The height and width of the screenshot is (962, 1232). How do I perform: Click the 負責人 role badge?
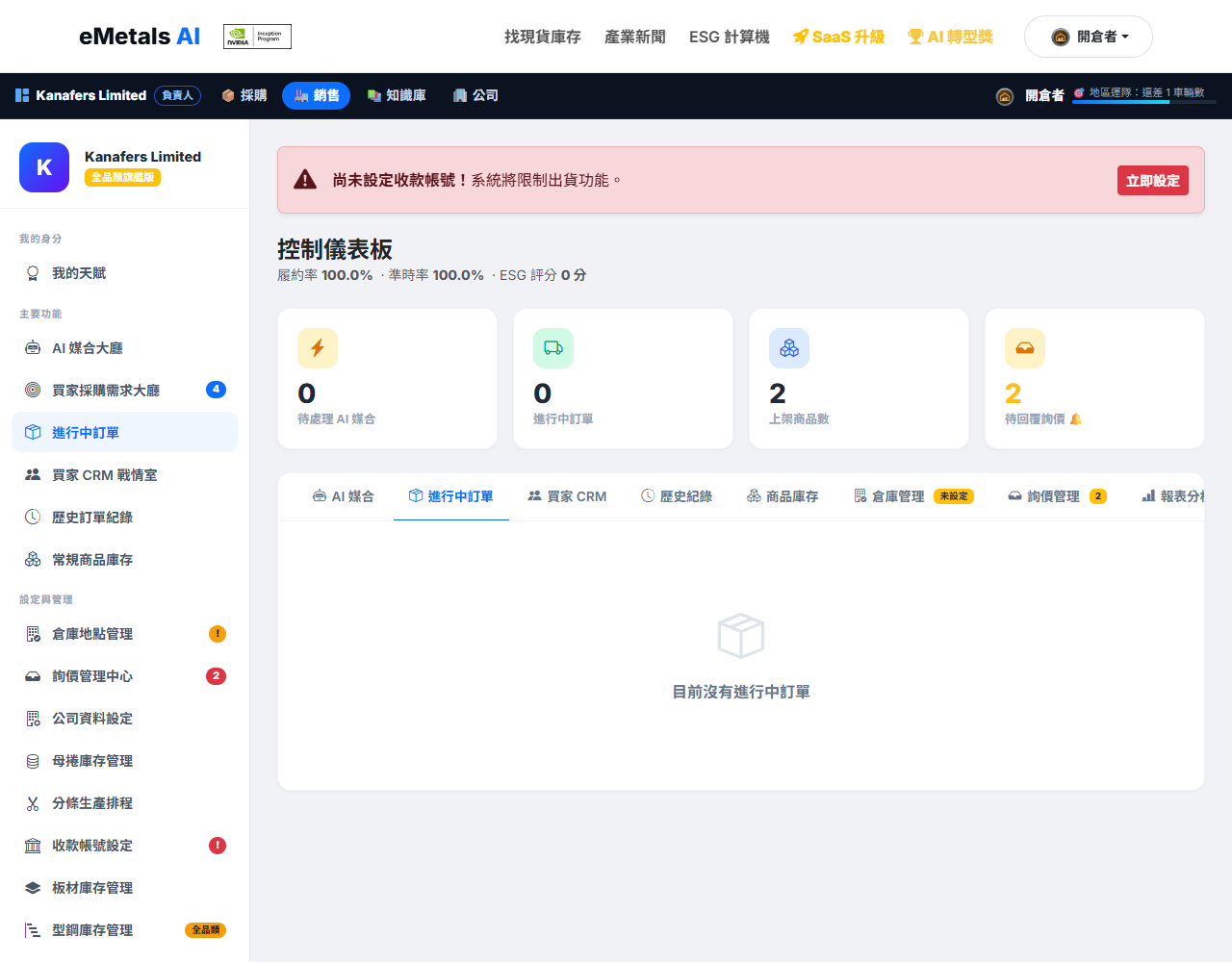[177, 95]
